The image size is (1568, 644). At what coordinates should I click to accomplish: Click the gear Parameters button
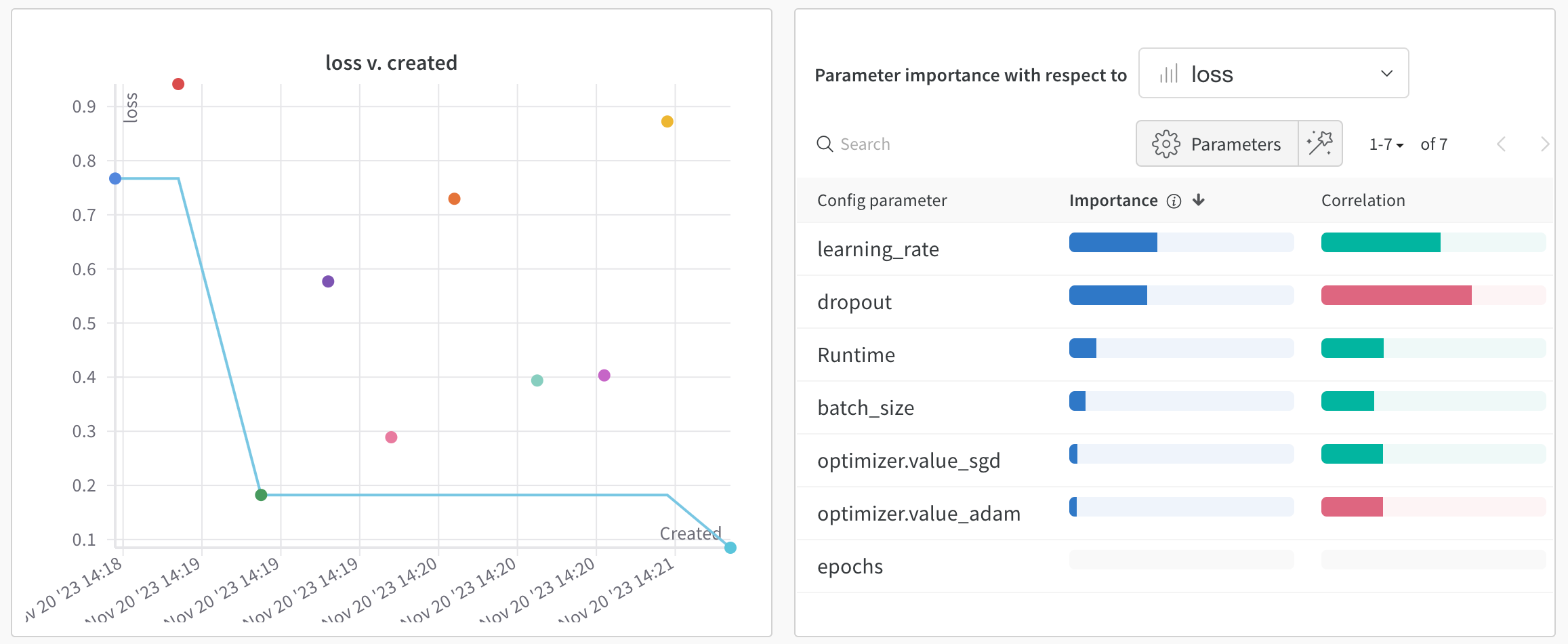(1217, 144)
